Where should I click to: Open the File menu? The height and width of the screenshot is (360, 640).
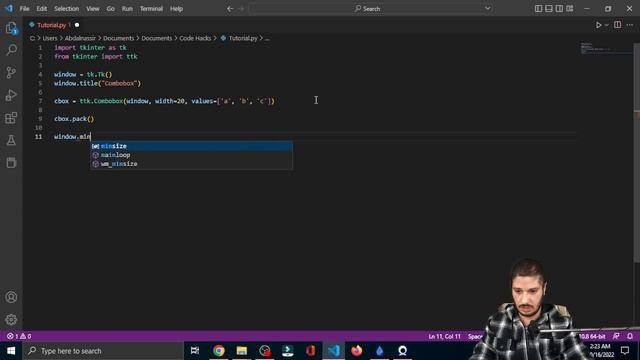(x=24, y=9)
